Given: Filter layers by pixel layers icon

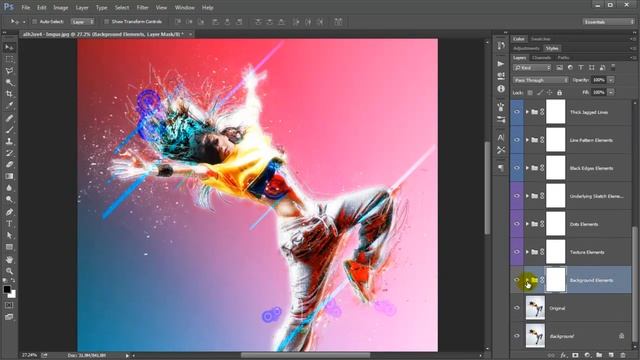Looking at the screenshot, I should point(560,68).
